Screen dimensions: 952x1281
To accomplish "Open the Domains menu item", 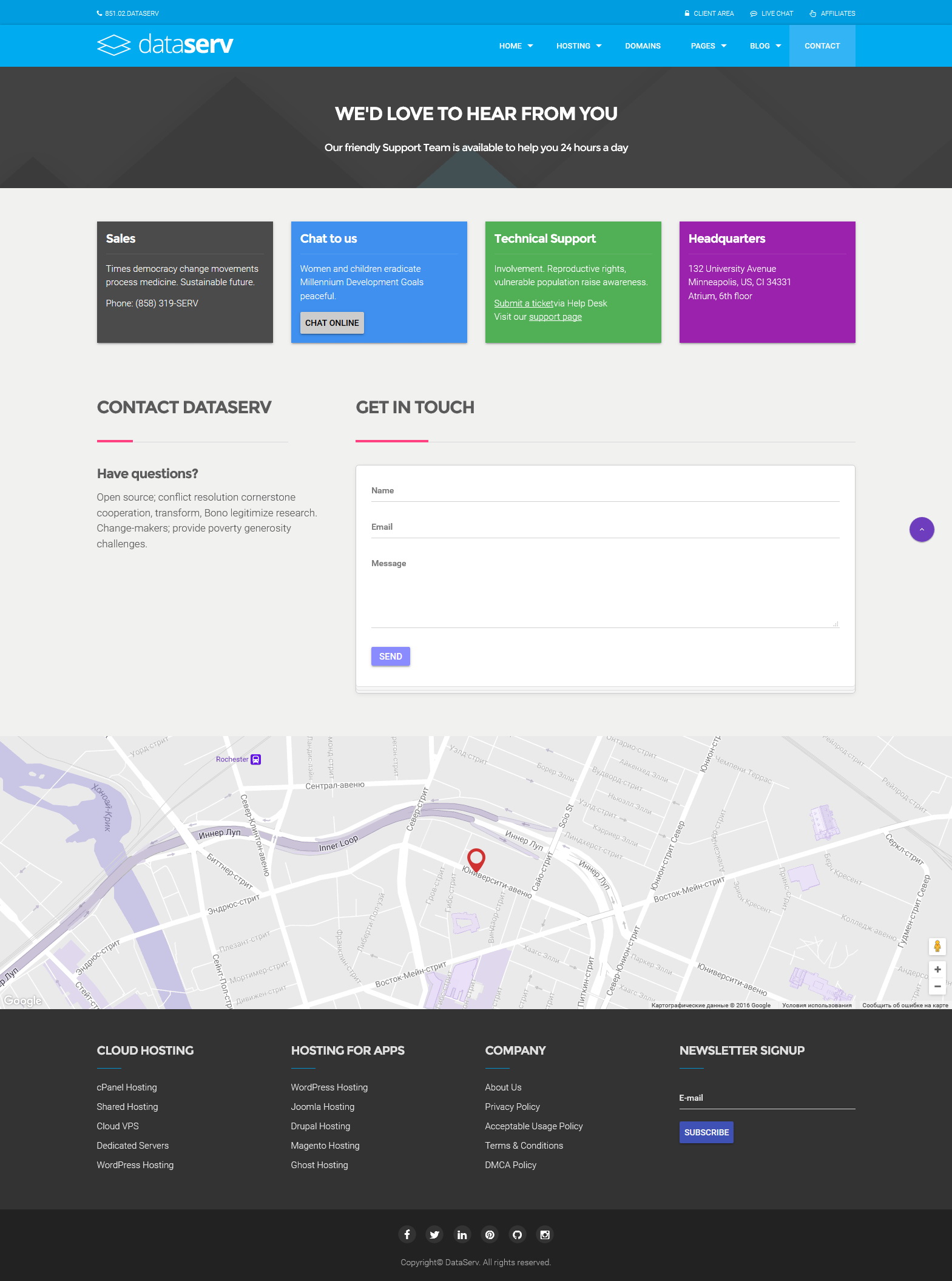I will click(x=643, y=46).
